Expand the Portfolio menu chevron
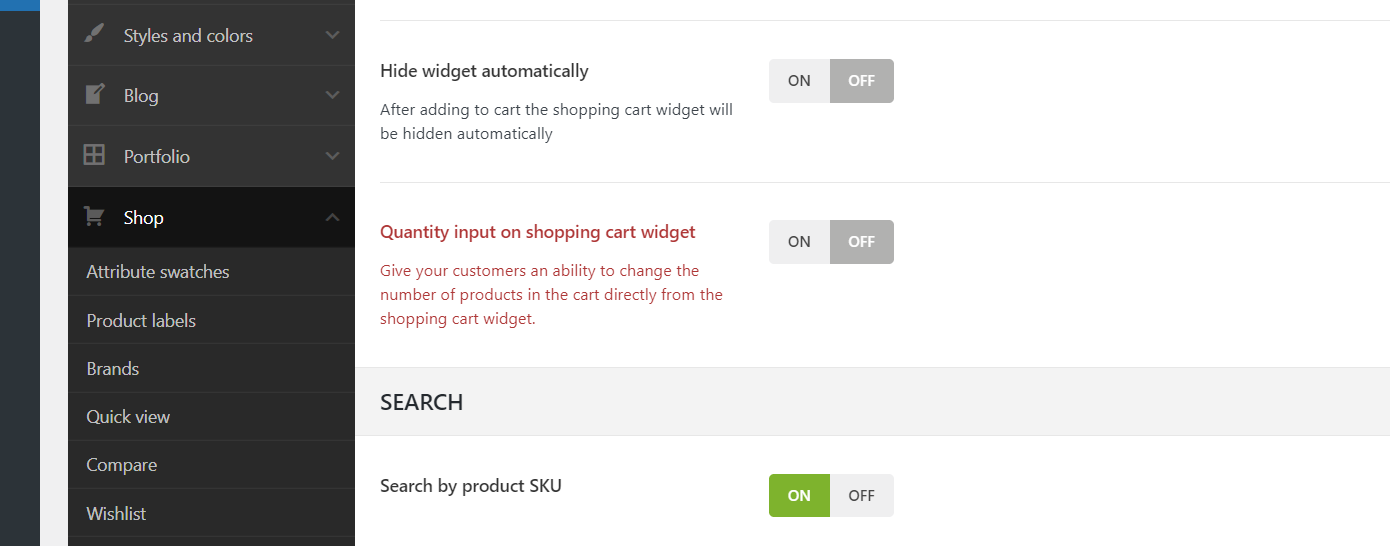 click(333, 156)
